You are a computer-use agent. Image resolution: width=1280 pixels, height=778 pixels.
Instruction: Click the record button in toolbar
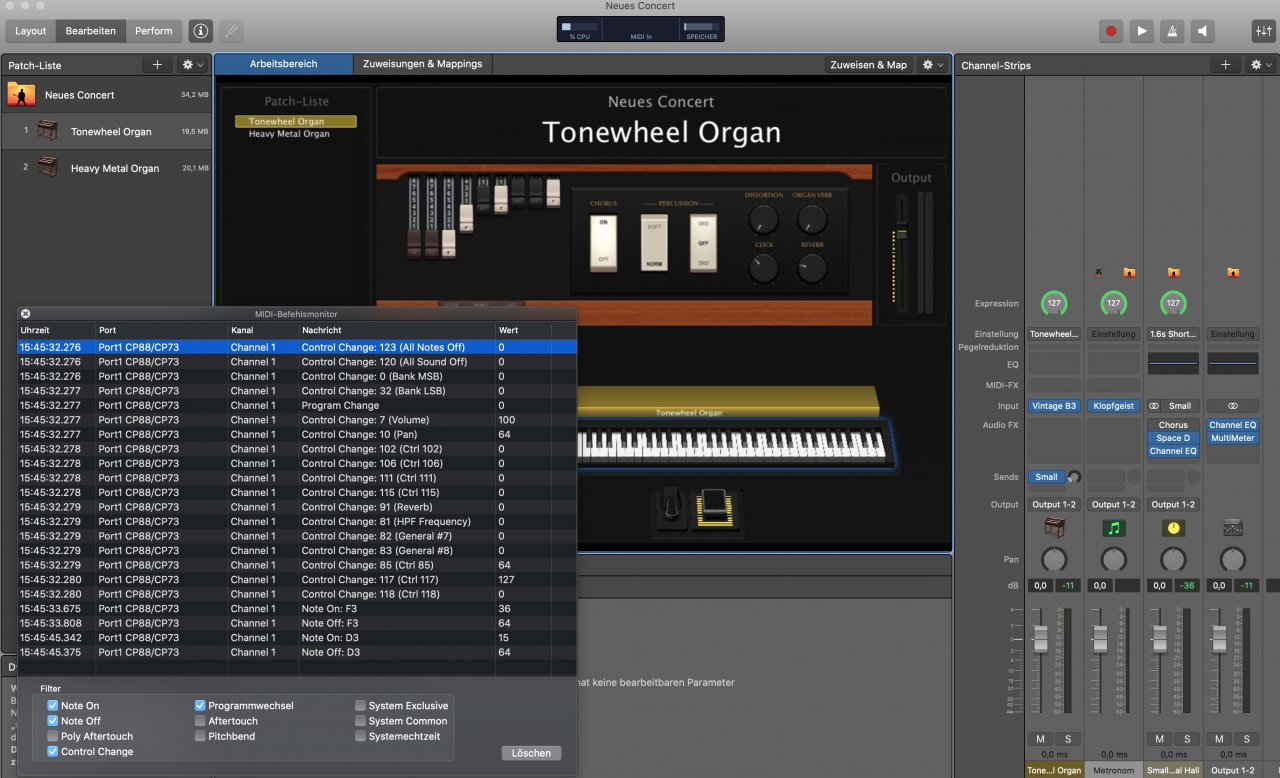click(1111, 31)
